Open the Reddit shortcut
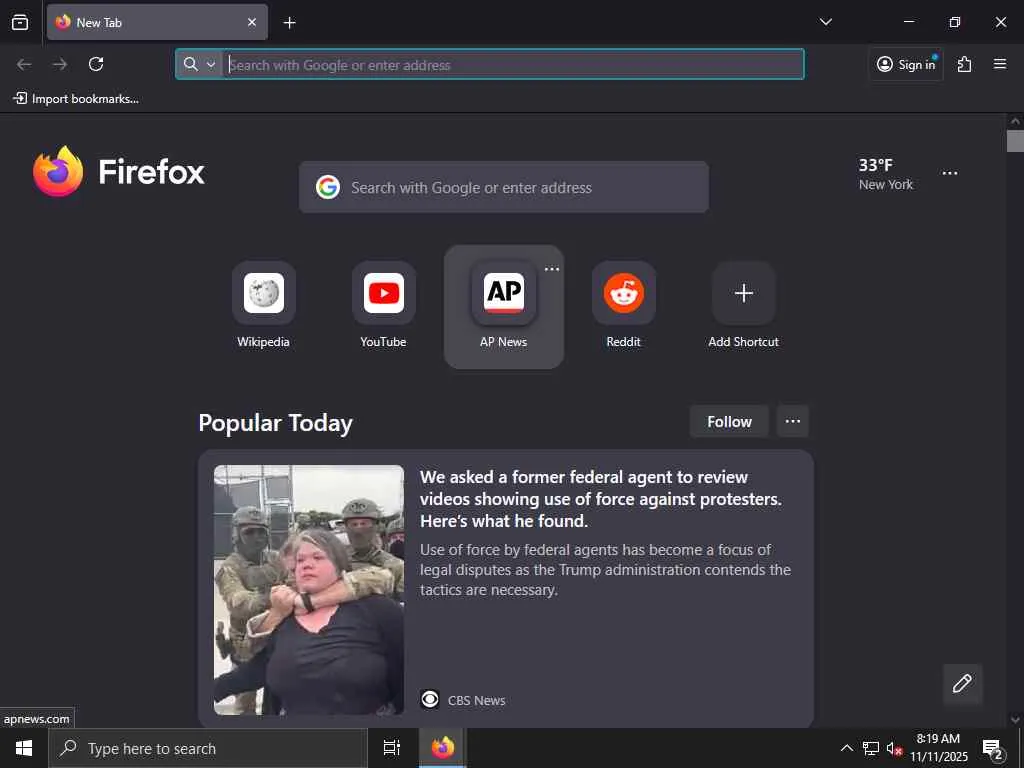1024x768 pixels. click(624, 307)
